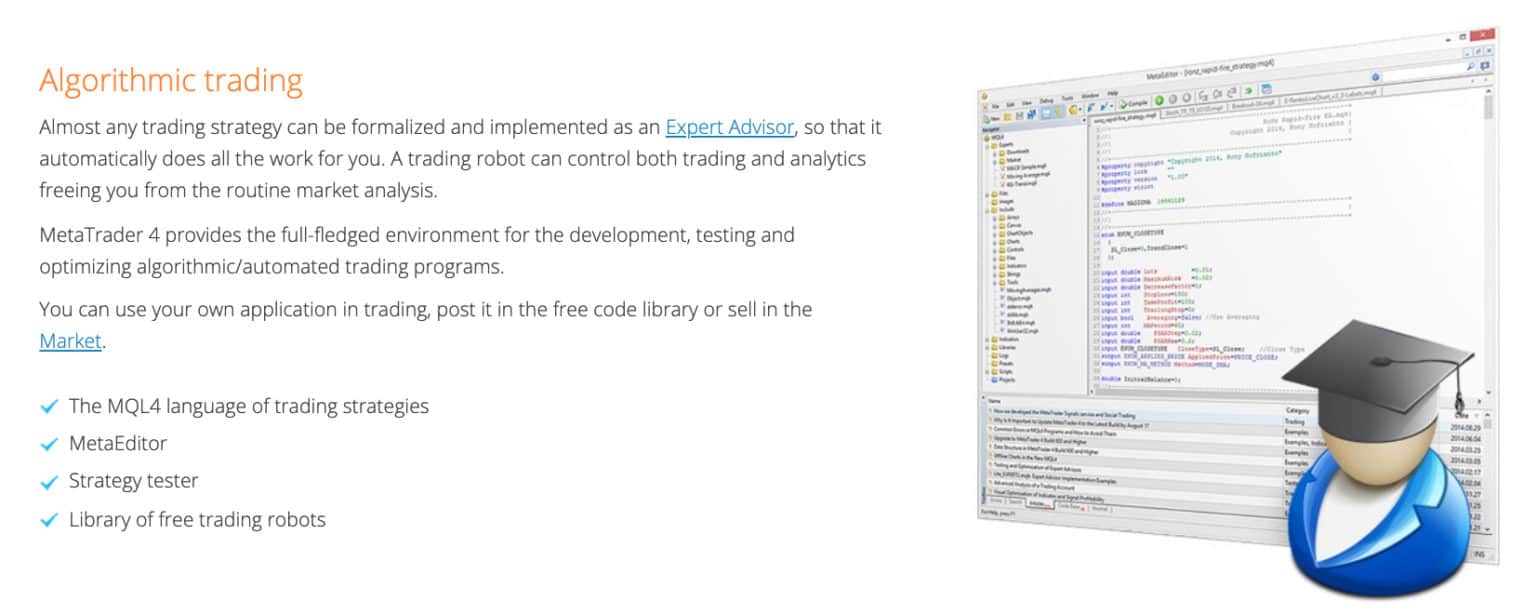Click the Compile button in the toolbar

1132,103
